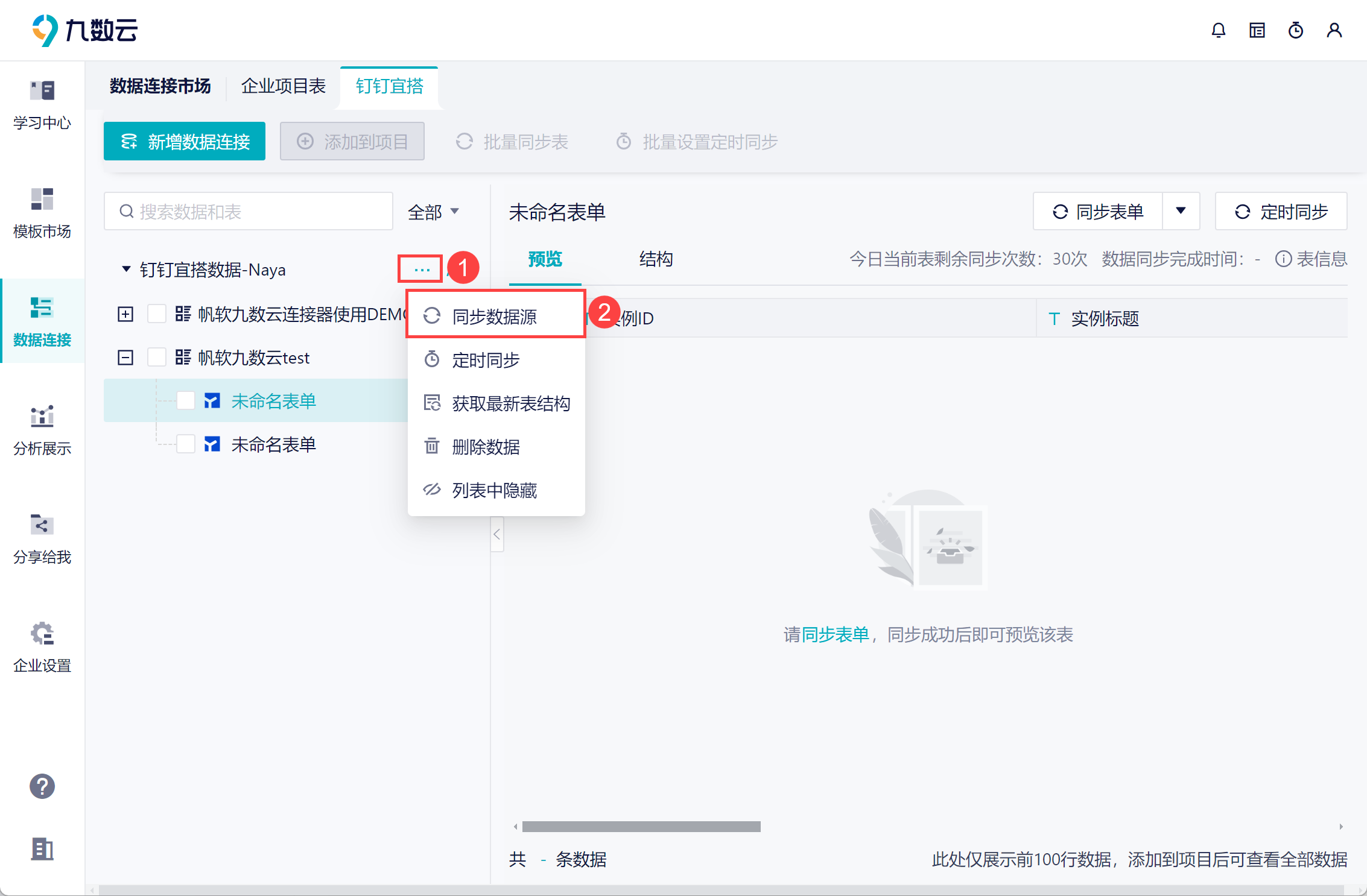Tick checkbox for highlighted 未命名表单

click(x=186, y=401)
